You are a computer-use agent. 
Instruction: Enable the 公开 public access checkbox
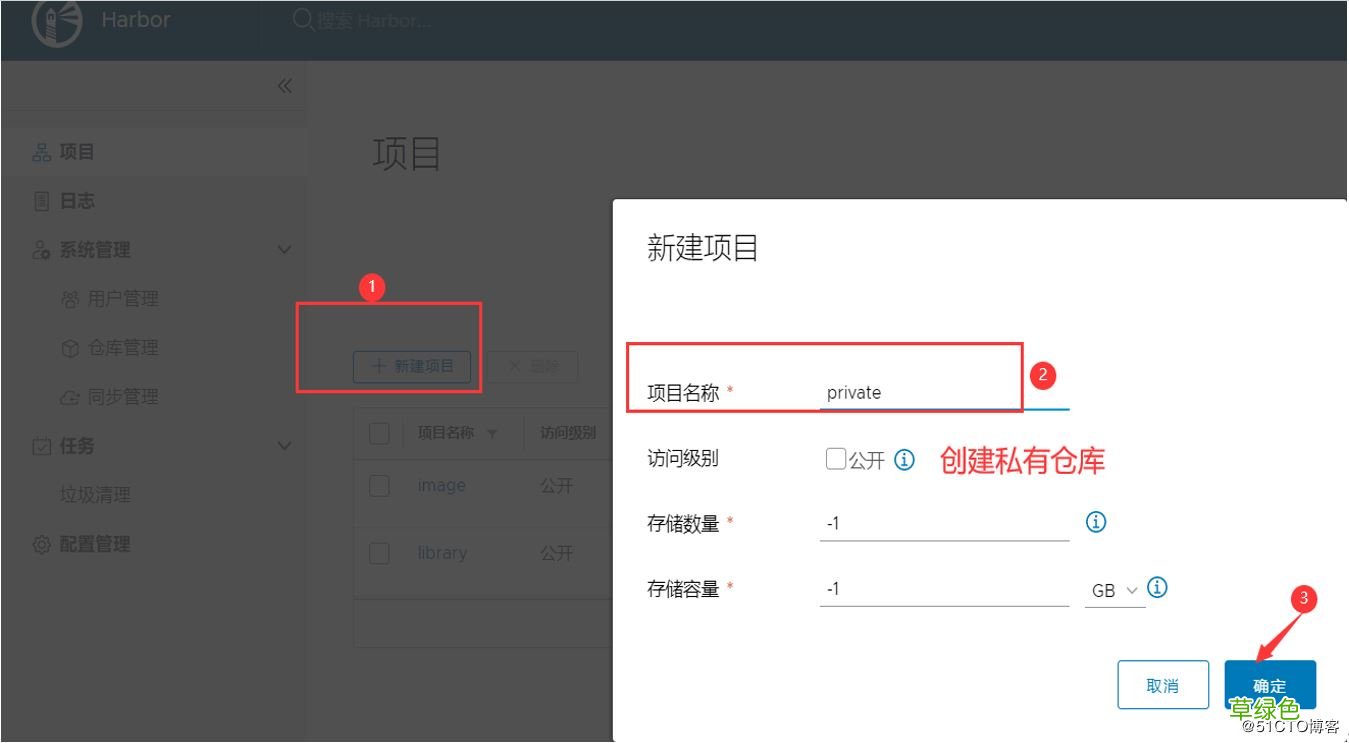coord(836,459)
